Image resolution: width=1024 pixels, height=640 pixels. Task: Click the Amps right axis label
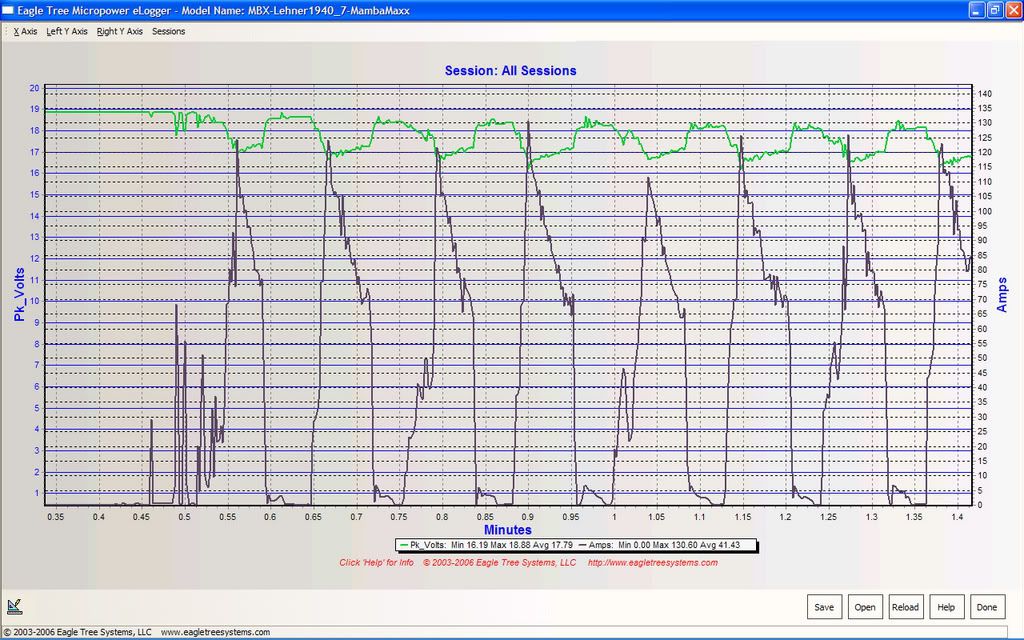point(1003,295)
